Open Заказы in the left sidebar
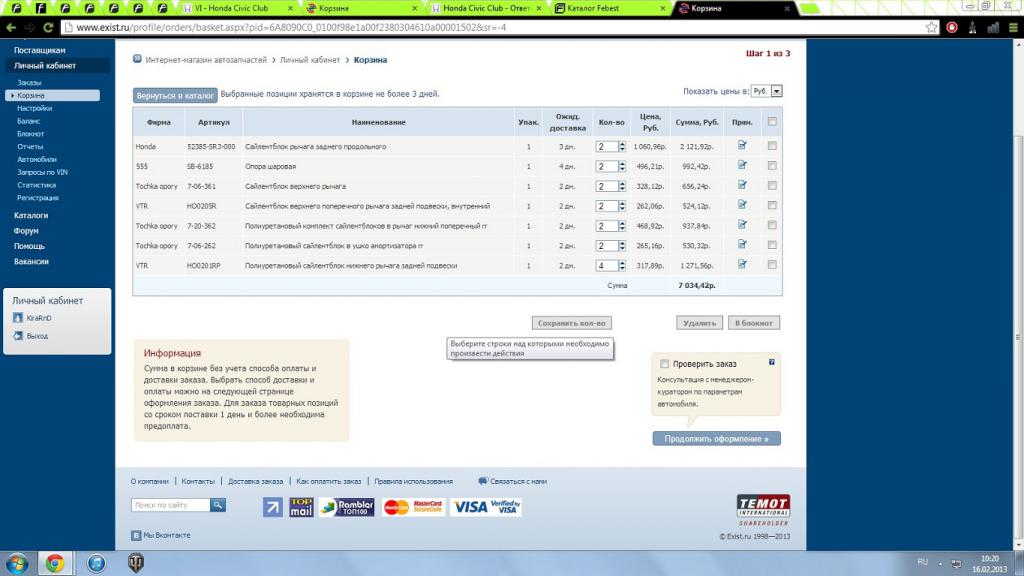This screenshot has height=576, width=1024. click(29, 83)
